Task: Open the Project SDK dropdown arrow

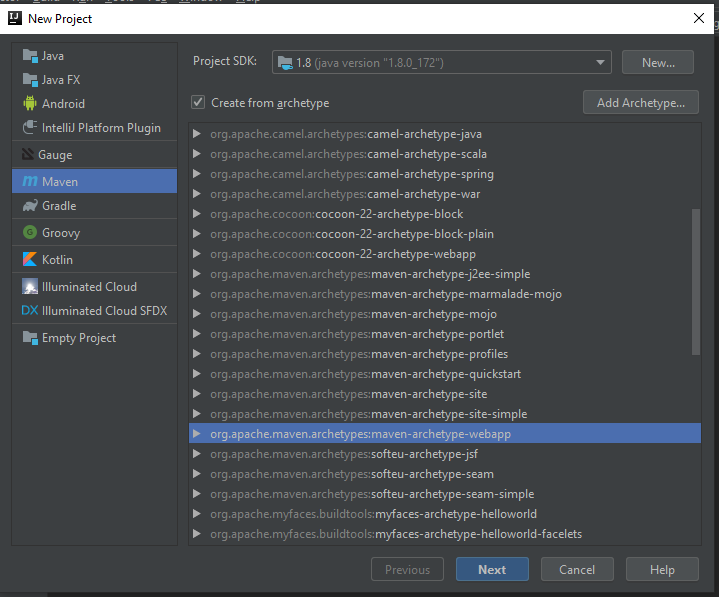Action: pyautogui.click(x=600, y=62)
